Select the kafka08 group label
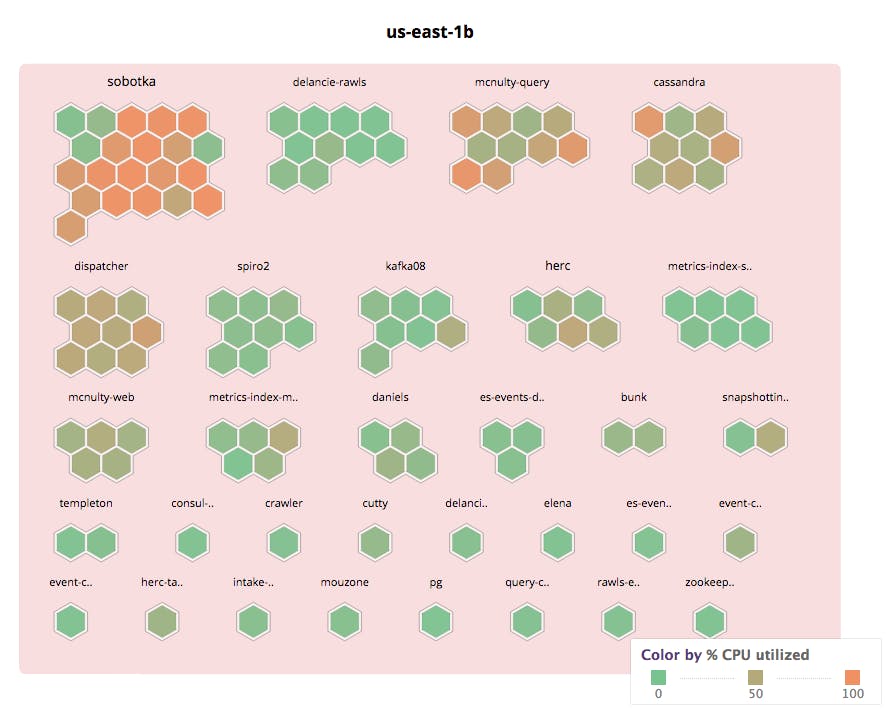886x709 pixels. (406, 266)
